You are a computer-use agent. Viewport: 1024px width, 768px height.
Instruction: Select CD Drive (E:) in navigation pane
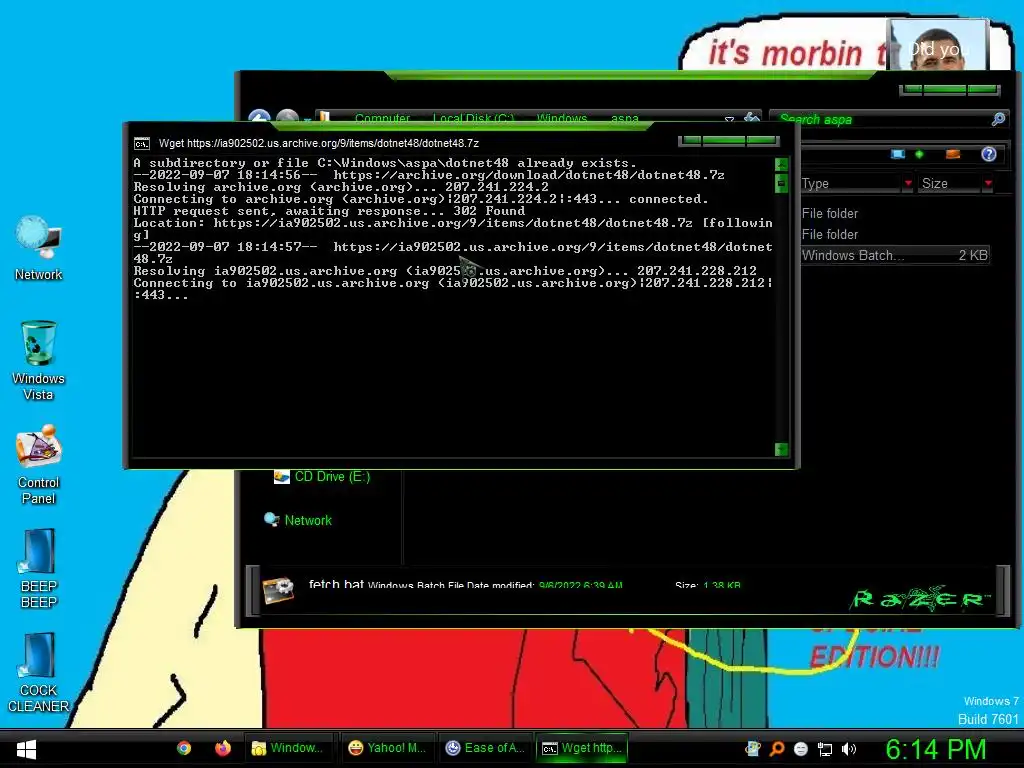[322, 477]
